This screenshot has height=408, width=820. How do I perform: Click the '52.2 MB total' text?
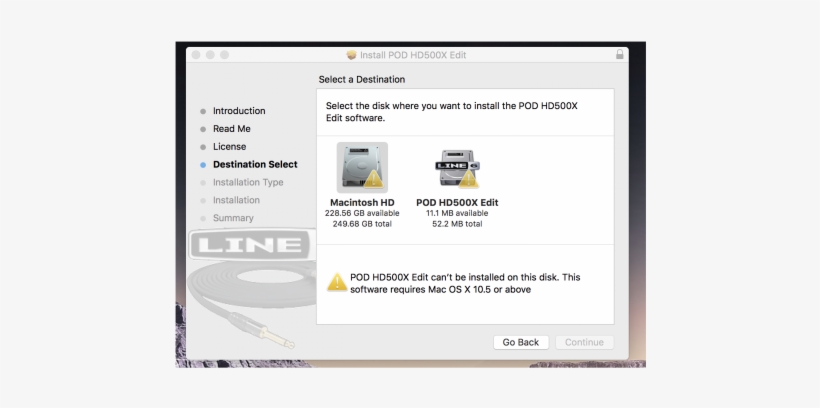tap(457, 224)
